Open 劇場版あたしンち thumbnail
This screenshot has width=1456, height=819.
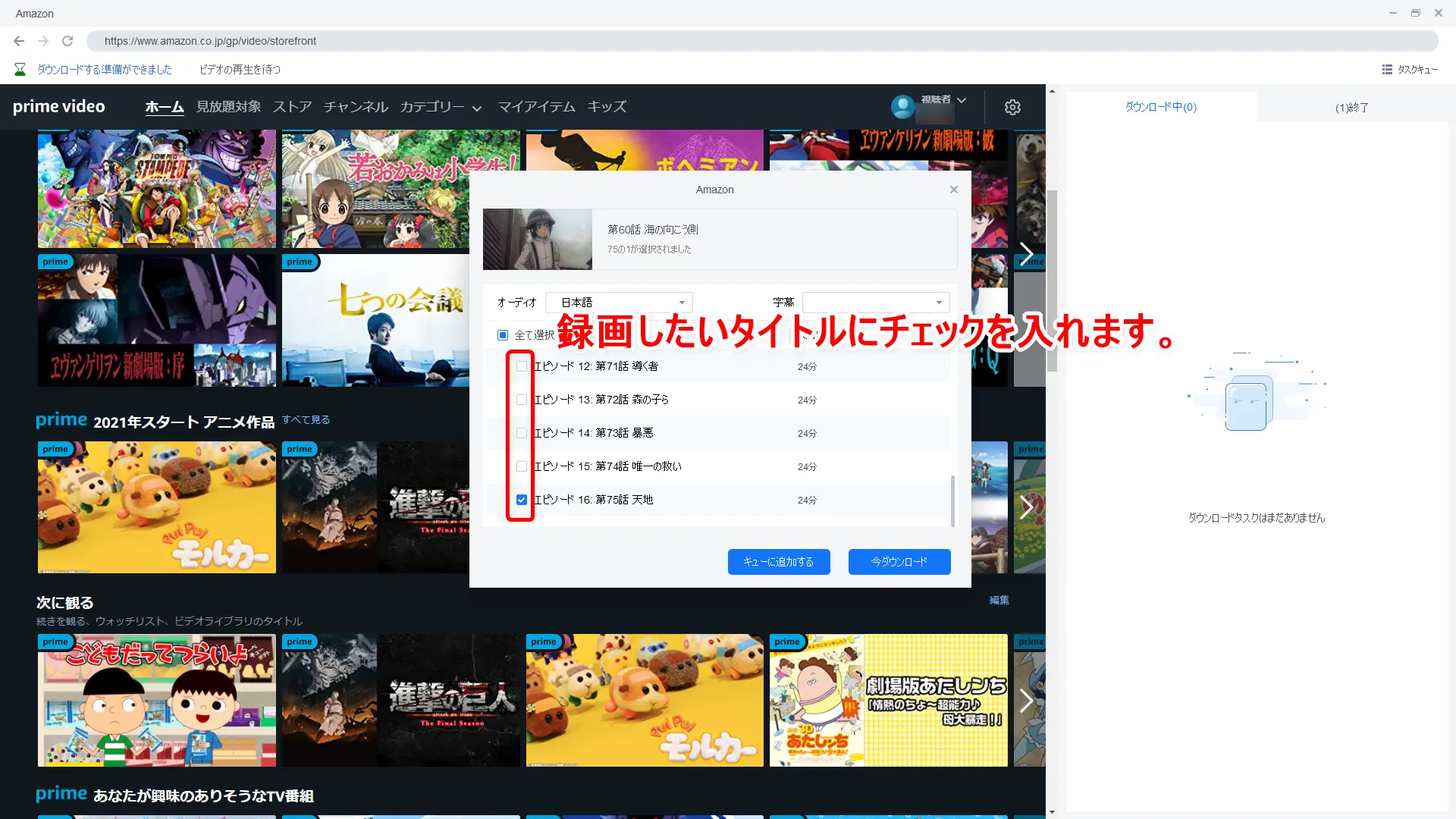point(889,700)
